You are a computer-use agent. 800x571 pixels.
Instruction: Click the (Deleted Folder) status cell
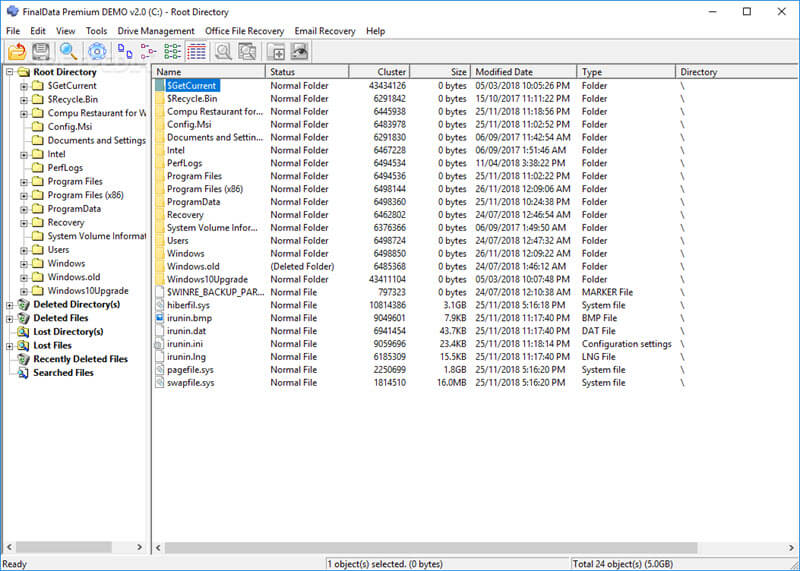pos(302,266)
